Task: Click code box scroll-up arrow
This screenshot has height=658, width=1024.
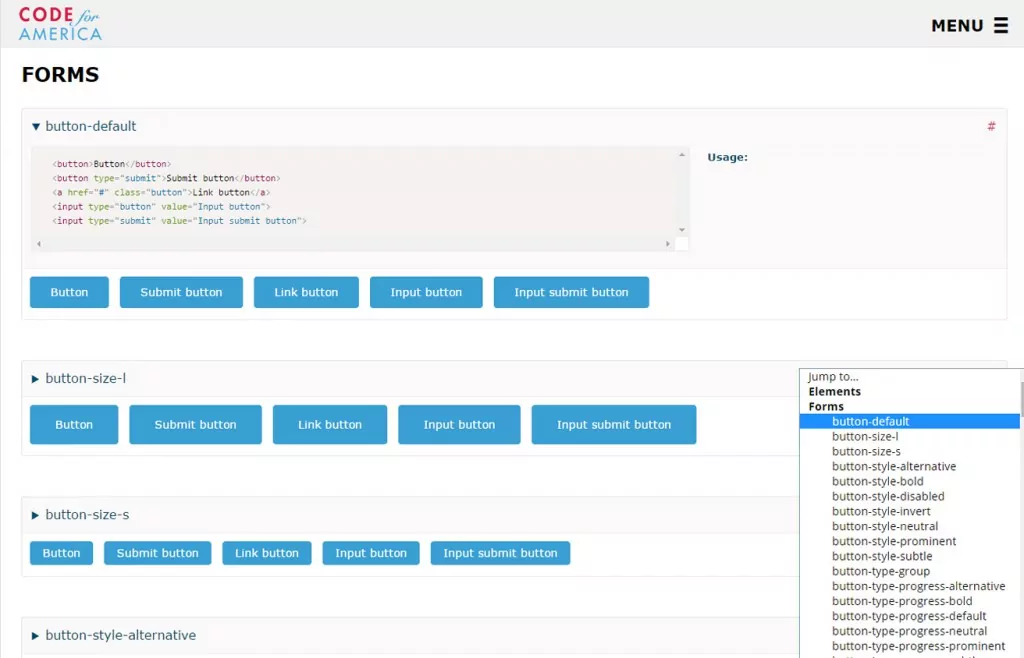Action: coord(681,155)
